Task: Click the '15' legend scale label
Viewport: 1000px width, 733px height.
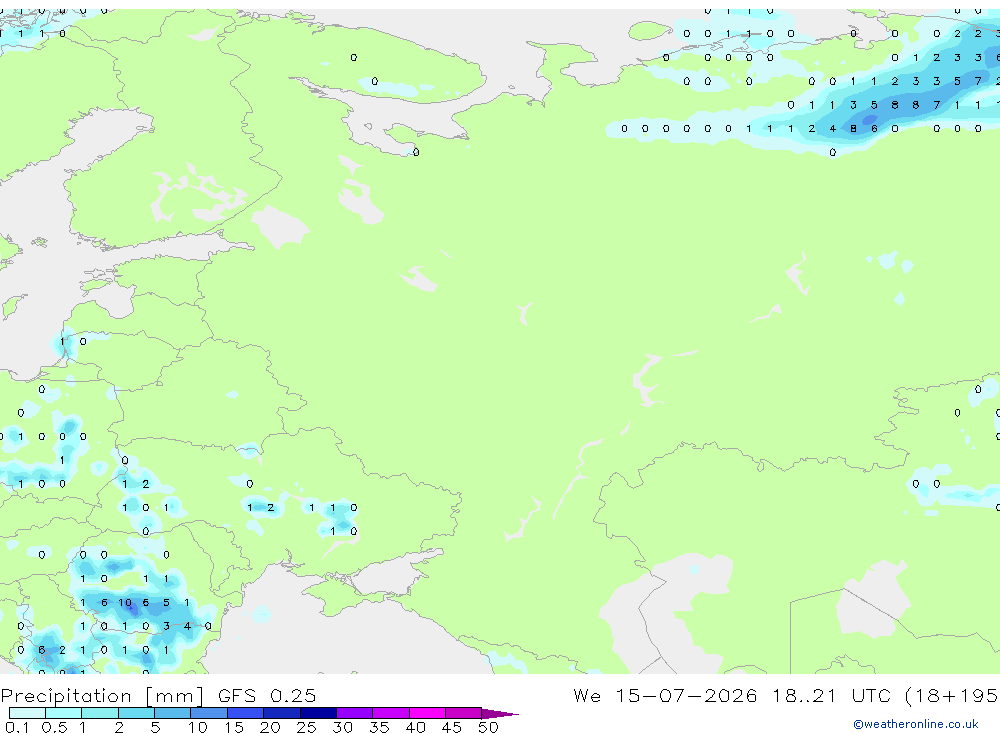Action: [234, 727]
